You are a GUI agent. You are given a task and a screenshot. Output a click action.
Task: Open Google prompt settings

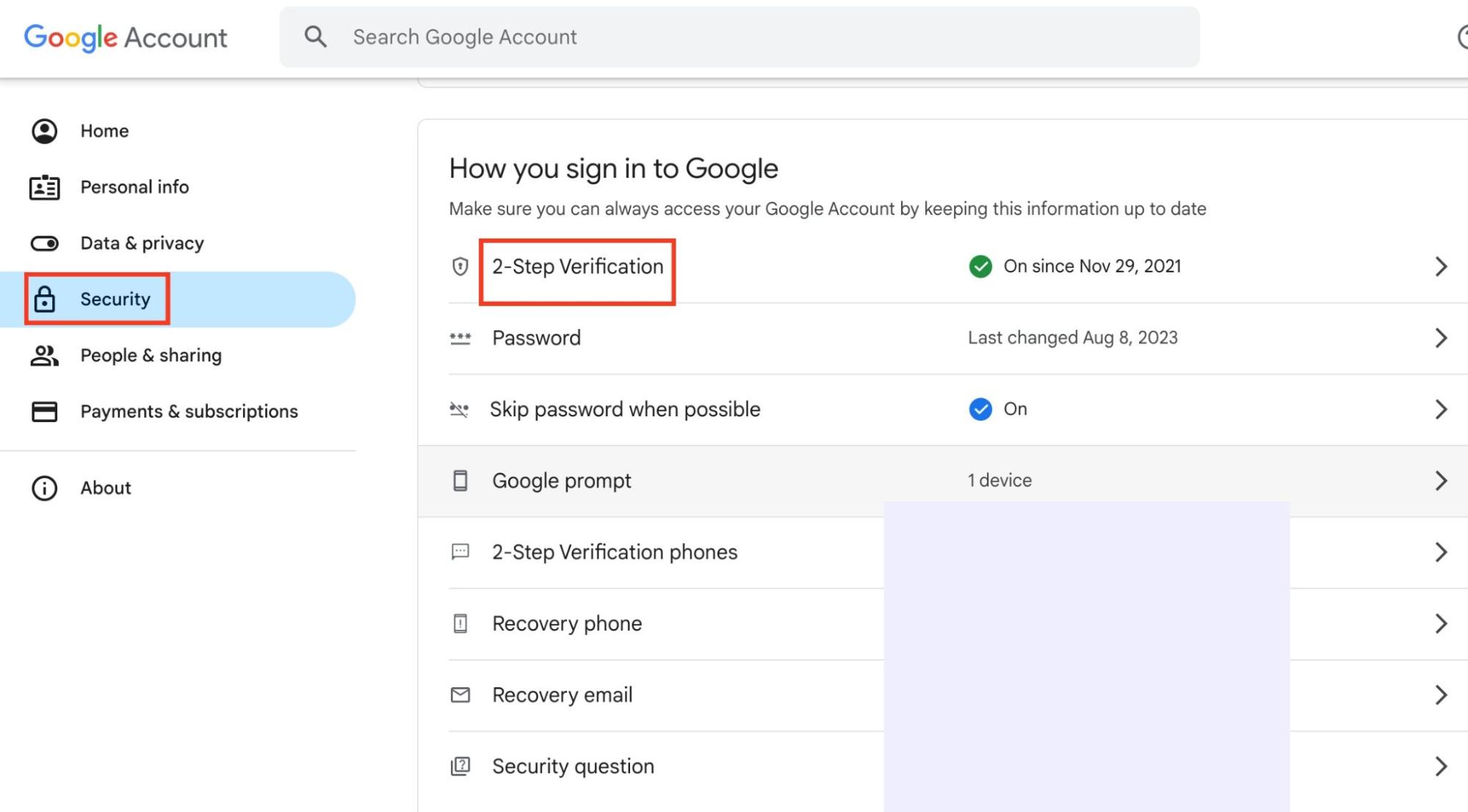tap(943, 481)
